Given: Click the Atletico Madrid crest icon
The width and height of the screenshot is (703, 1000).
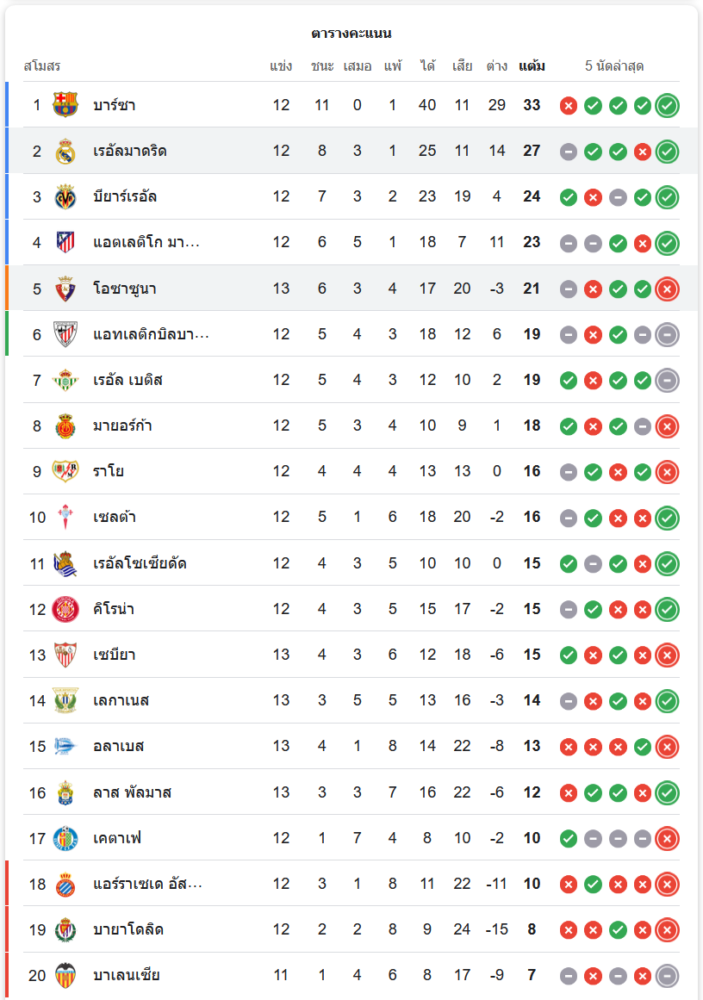Looking at the screenshot, I should (65, 242).
